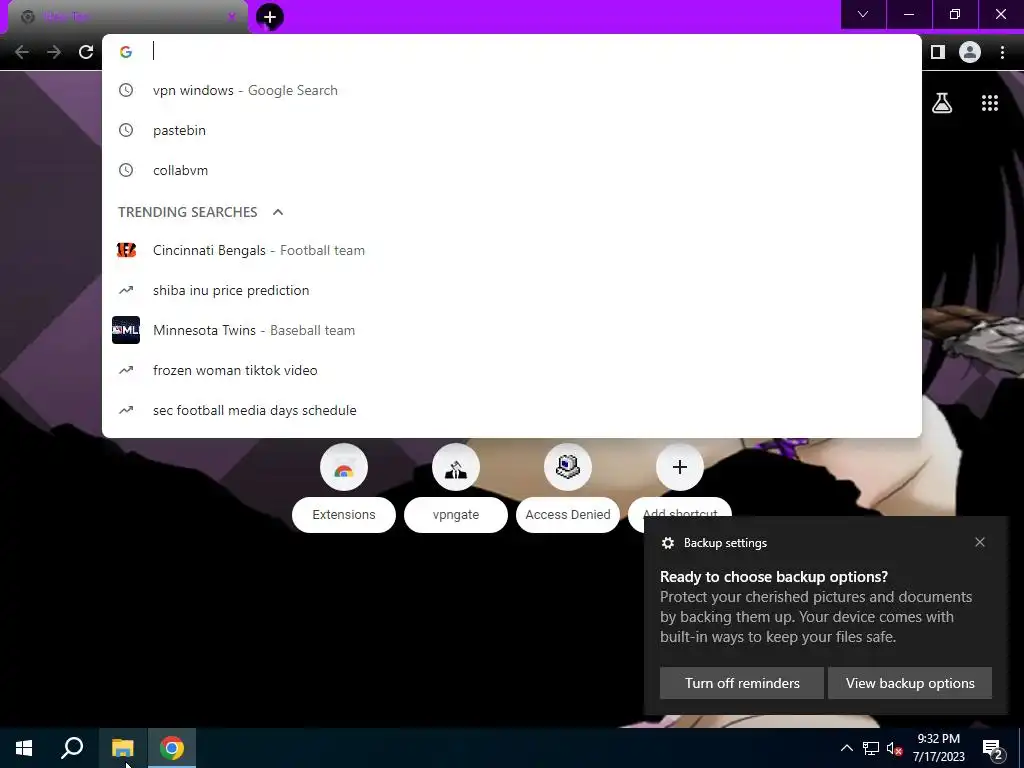Collapse the Trending Searches section
The height and width of the screenshot is (768, 1024).
point(278,212)
